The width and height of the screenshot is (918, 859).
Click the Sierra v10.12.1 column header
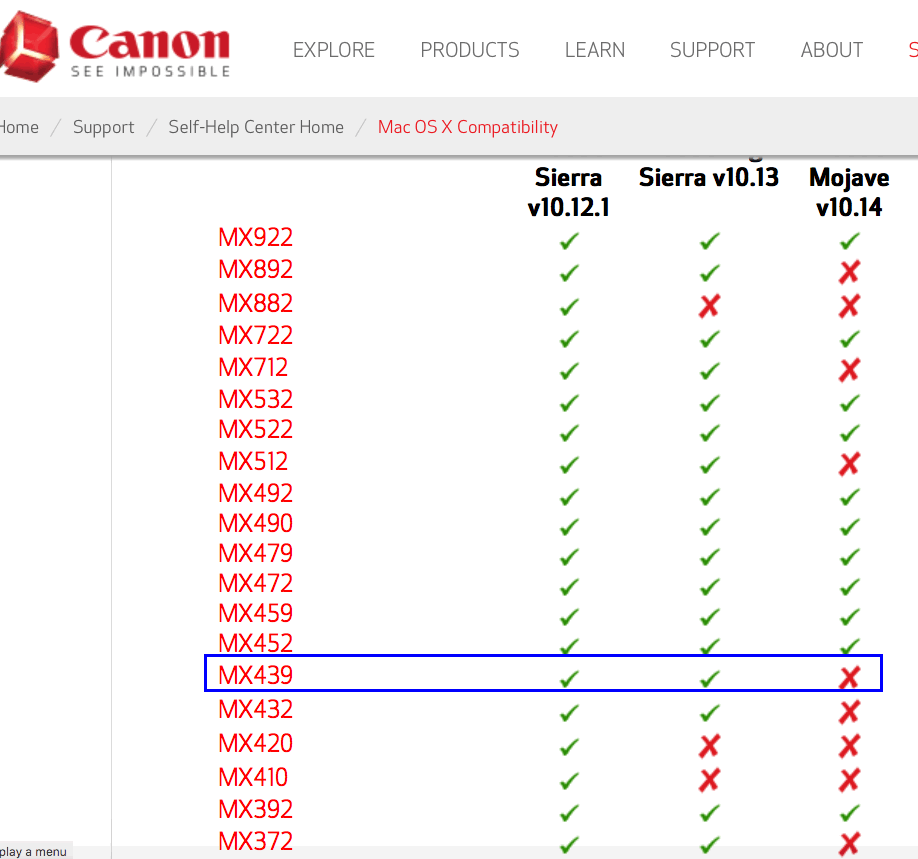tap(568, 193)
